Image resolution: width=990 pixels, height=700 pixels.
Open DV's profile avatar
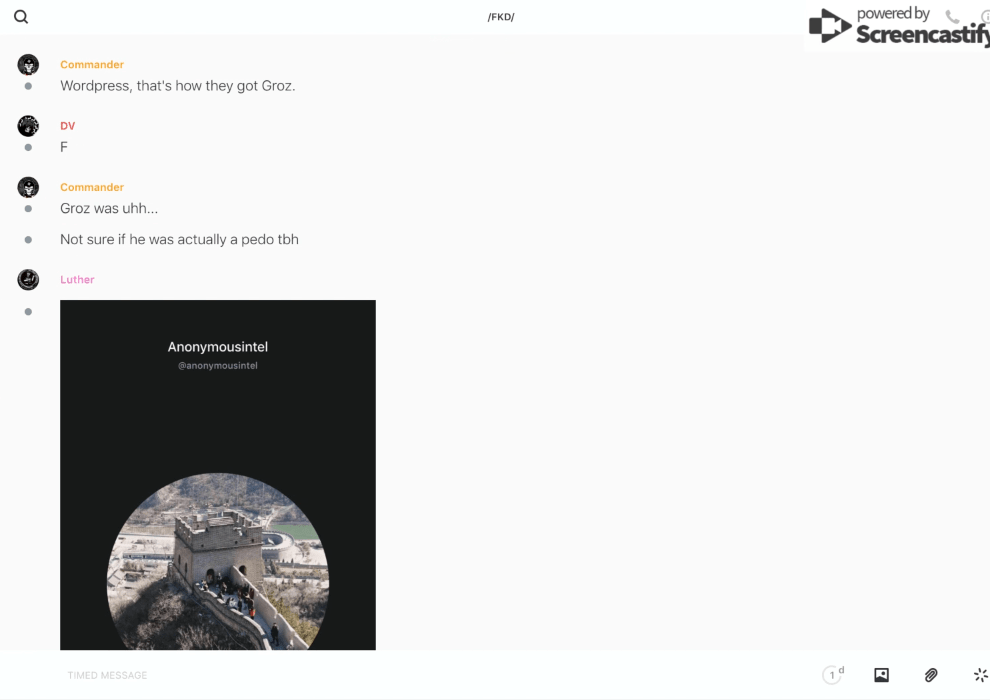coord(28,126)
